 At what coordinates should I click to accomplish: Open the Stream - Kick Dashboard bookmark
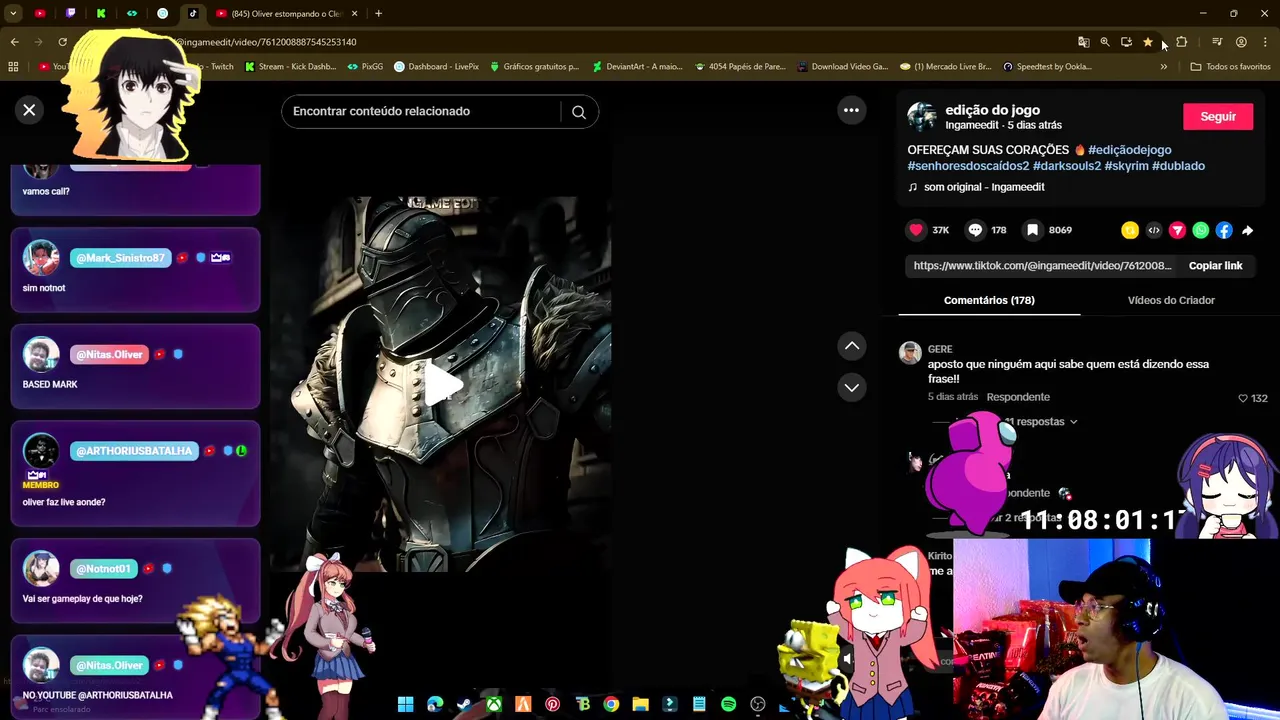point(290,67)
